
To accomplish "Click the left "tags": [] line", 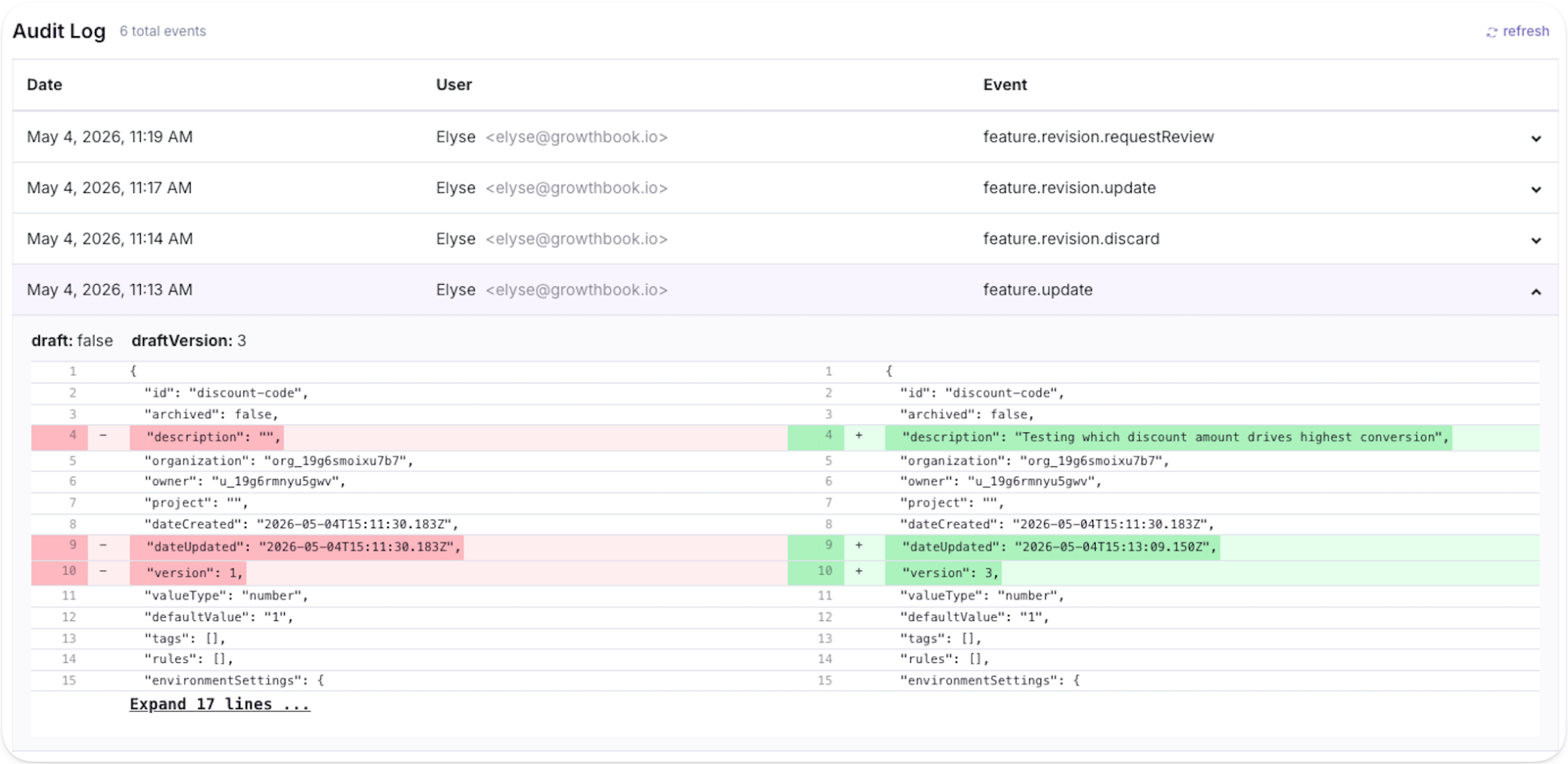I will [x=185, y=638].
